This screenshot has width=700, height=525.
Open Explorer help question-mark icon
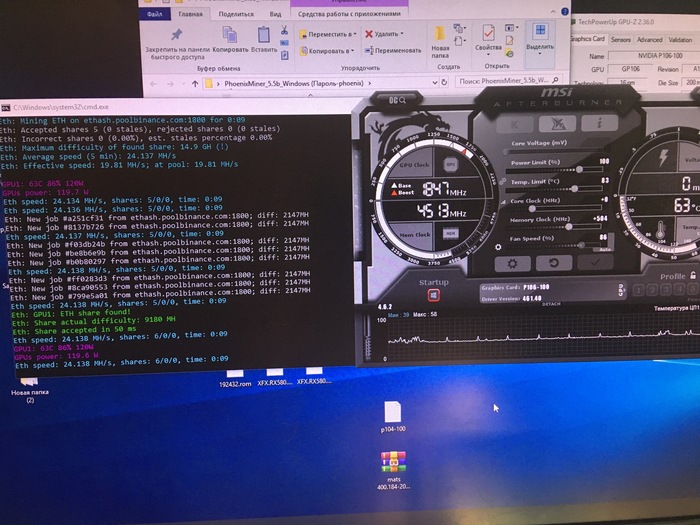(x=565, y=12)
